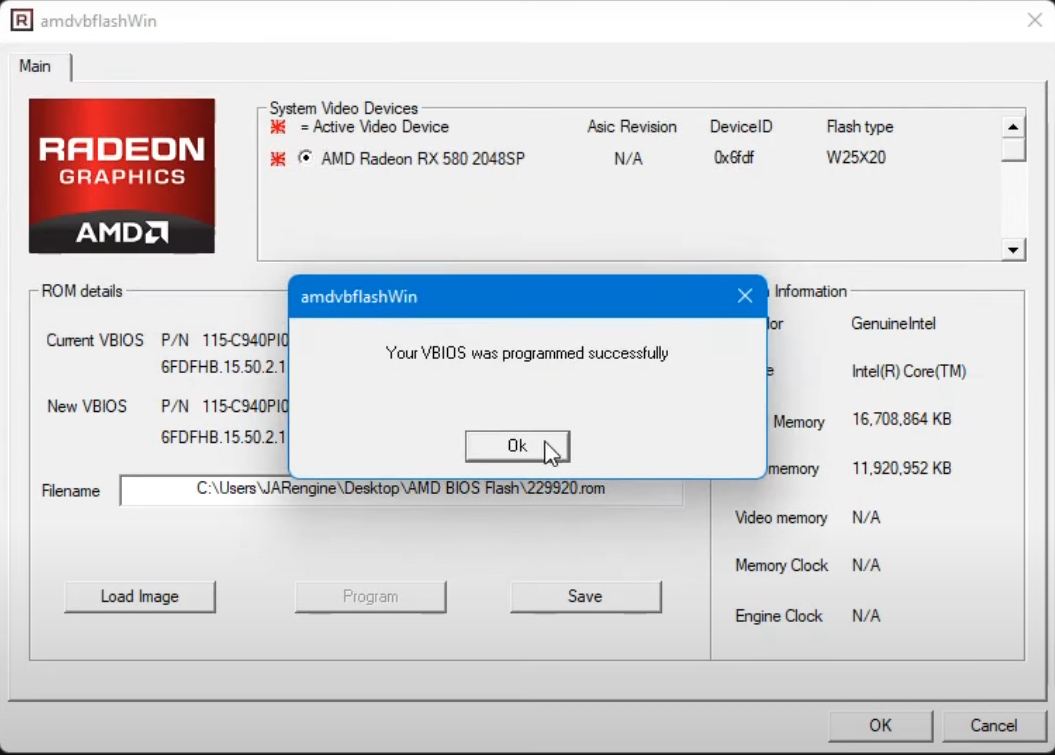Screen dimensions: 1055x755
Task: Open the Main tab
Action: pyautogui.click(x=35, y=66)
